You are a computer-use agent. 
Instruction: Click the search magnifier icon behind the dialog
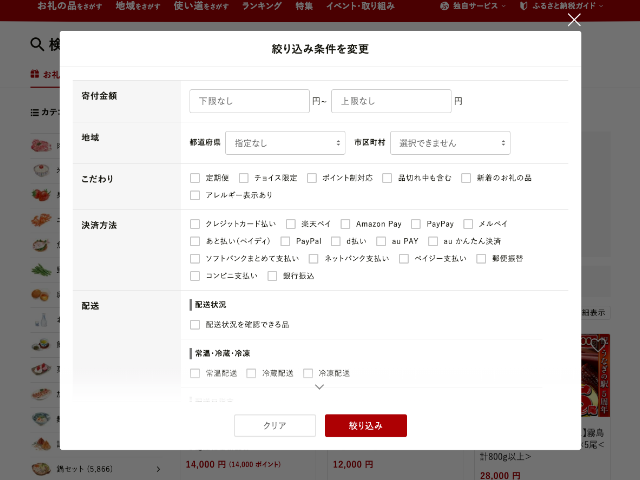coord(37,44)
